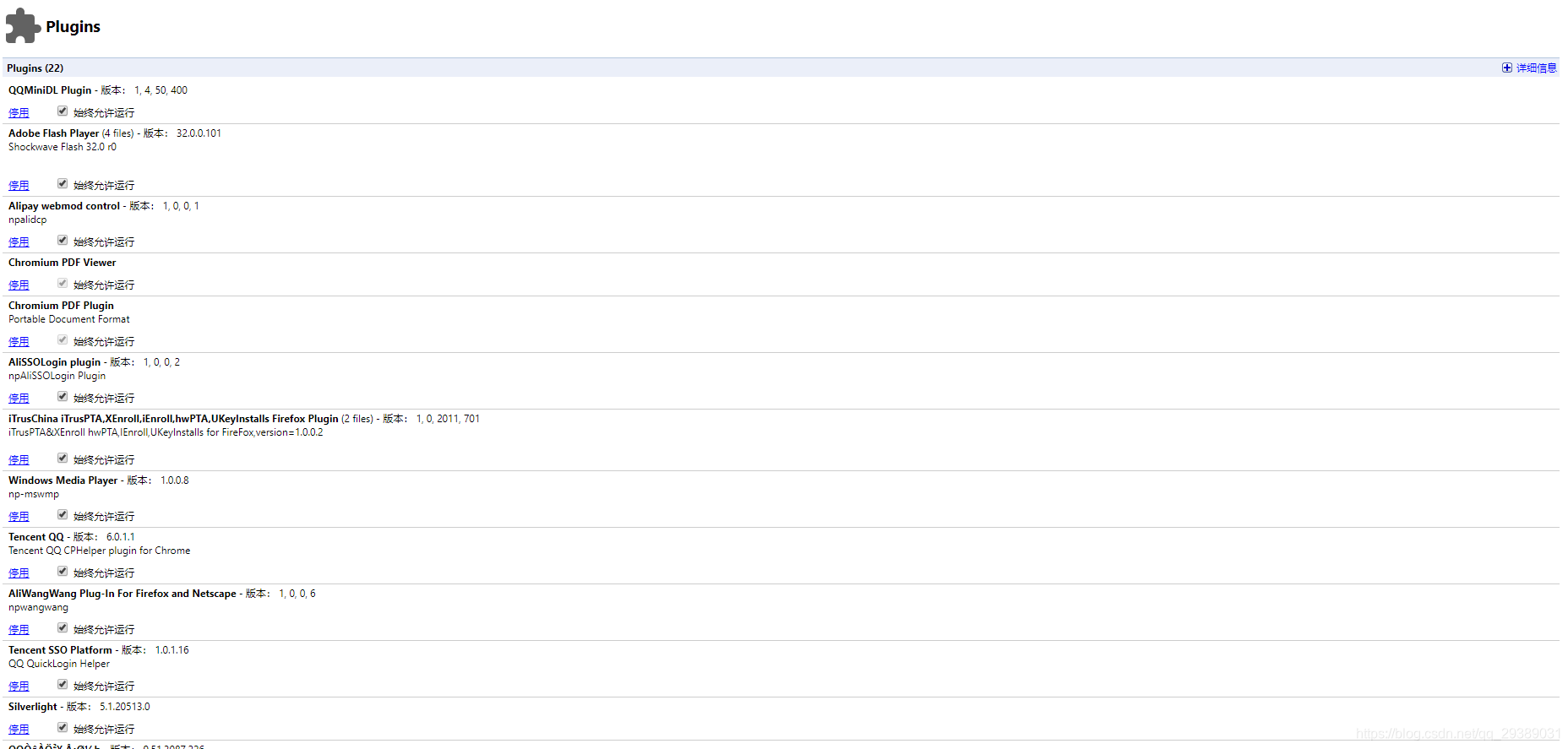1568x749 pixels.
Task: Click 'Shockwave Flash 32.0 r0' description
Action: (63, 147)
